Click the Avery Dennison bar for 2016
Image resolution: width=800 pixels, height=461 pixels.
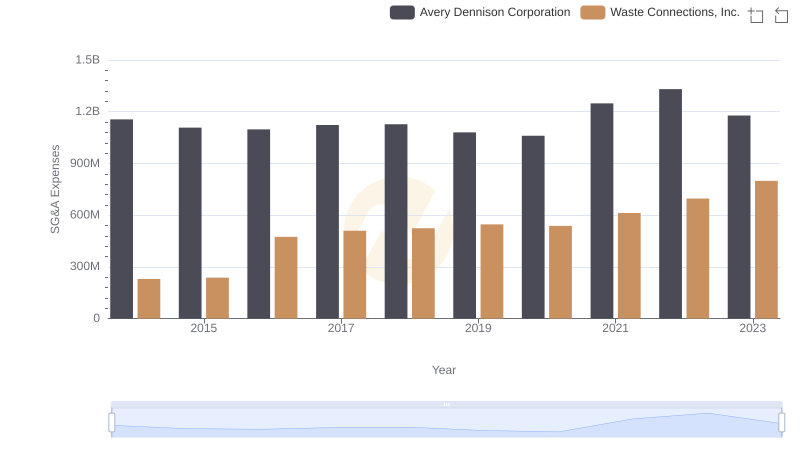point(259,224)
